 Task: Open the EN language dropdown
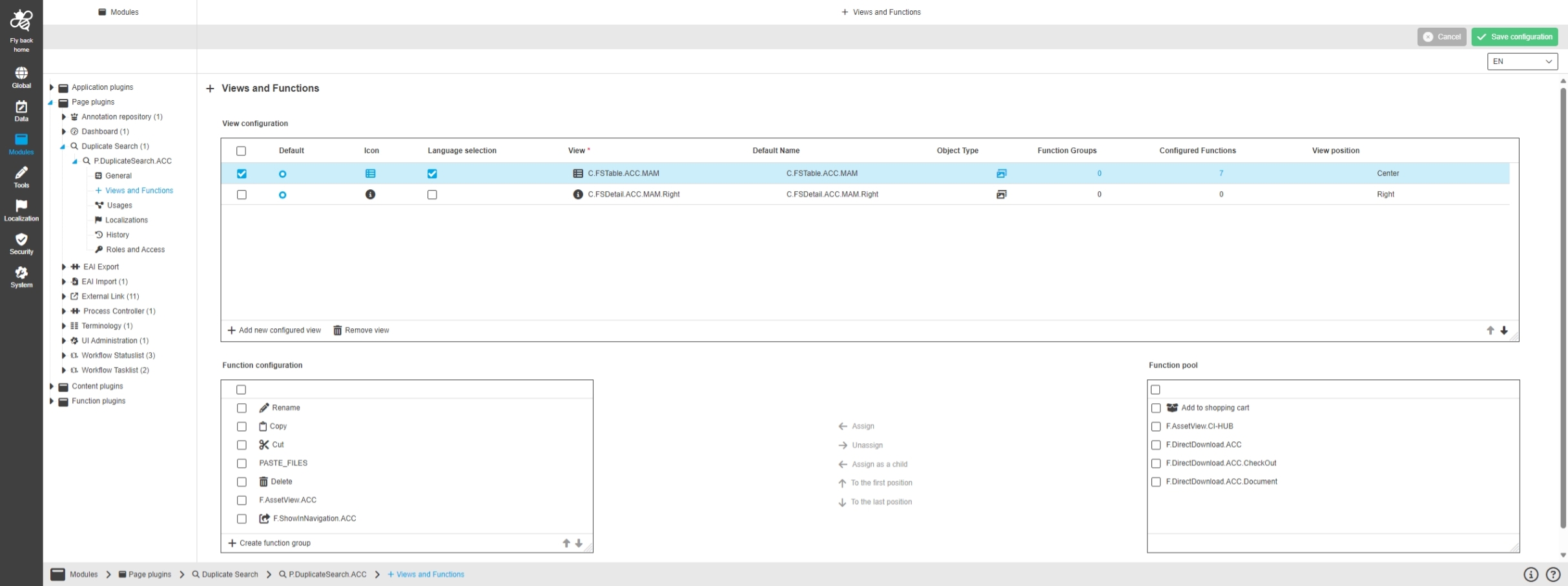coord(1522,61)
